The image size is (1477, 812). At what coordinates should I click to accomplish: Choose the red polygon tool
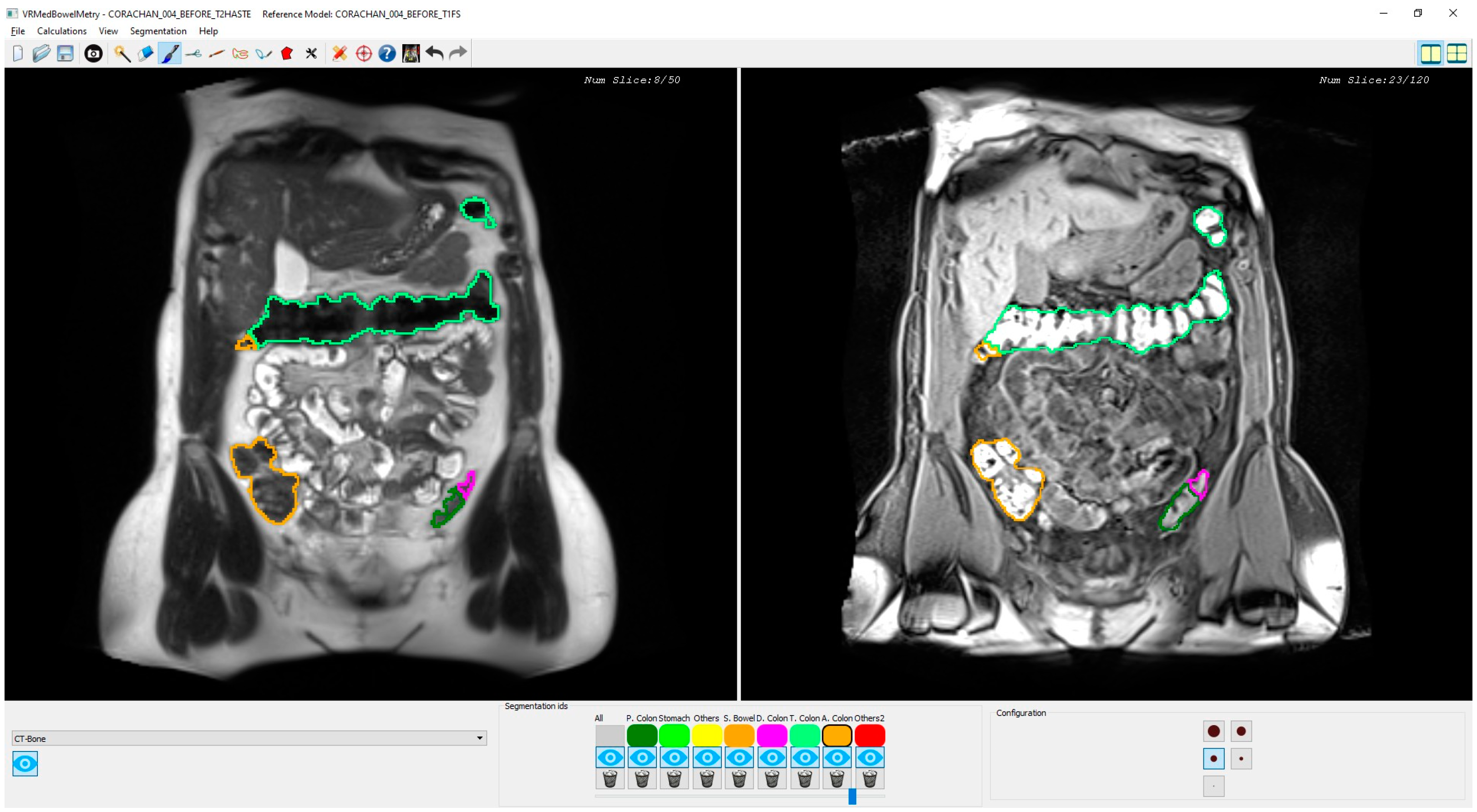pyautogui.click(x=287, y=53)
